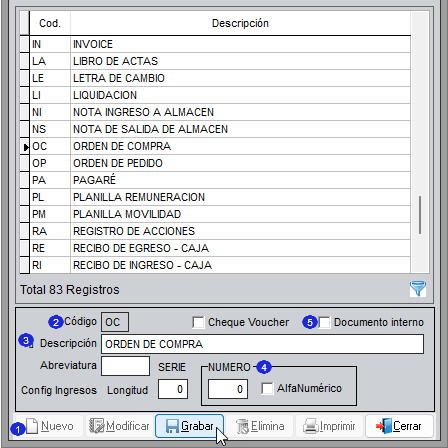
Task: Click the Cod. column header
Action: click(x=50, y=23)
